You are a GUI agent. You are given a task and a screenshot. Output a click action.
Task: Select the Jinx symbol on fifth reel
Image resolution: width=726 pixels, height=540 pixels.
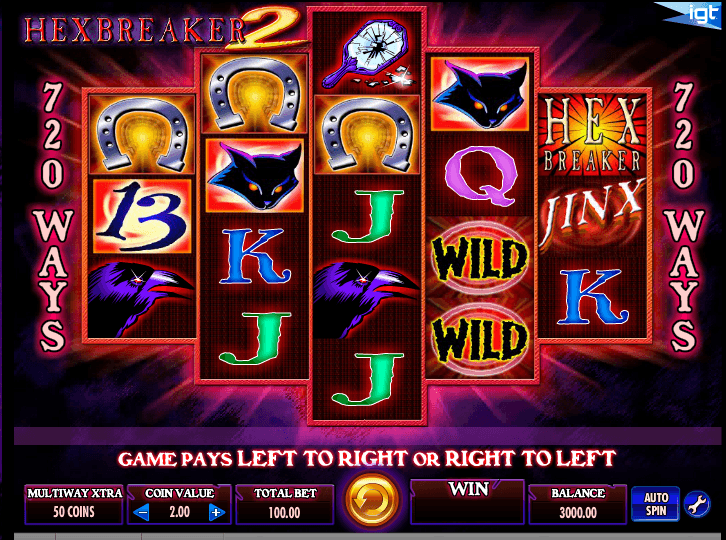point(593,214)
